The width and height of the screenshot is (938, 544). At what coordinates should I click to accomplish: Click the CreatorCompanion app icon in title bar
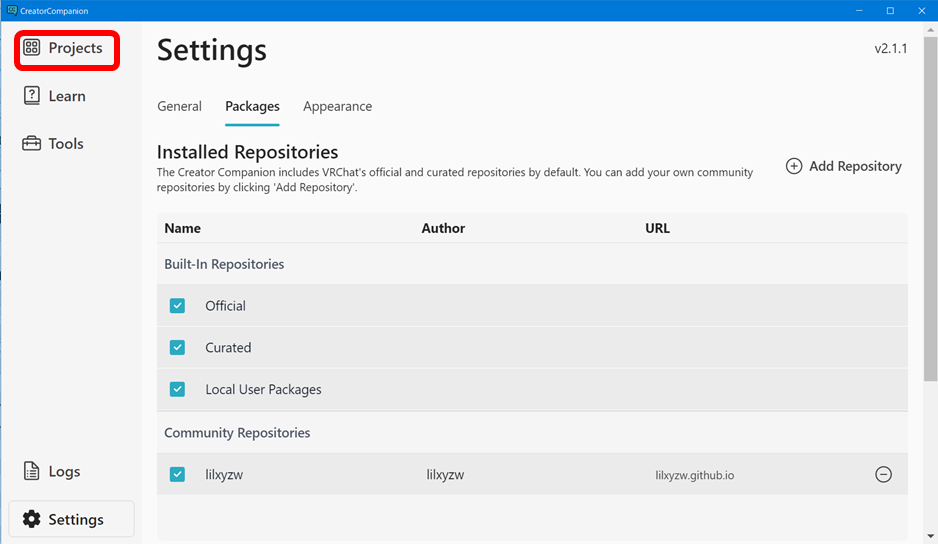click(x=10, y=10)
